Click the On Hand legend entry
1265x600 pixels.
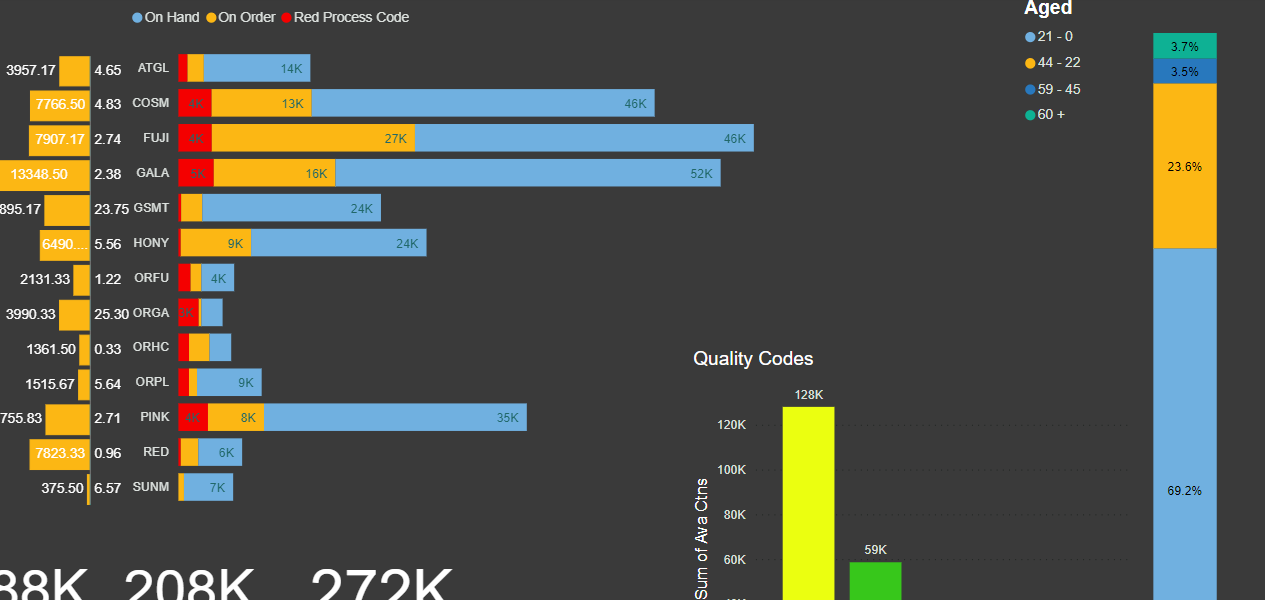click(166, 17)
